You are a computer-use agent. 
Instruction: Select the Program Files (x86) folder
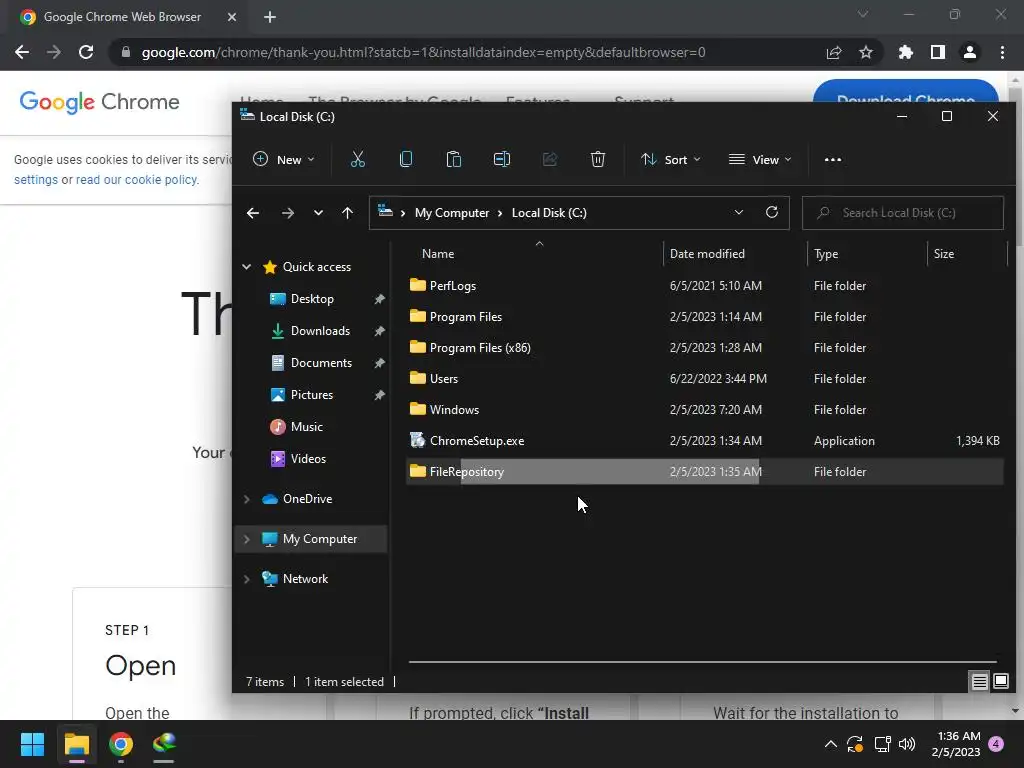pyautogui.click(x=705, y=347)
